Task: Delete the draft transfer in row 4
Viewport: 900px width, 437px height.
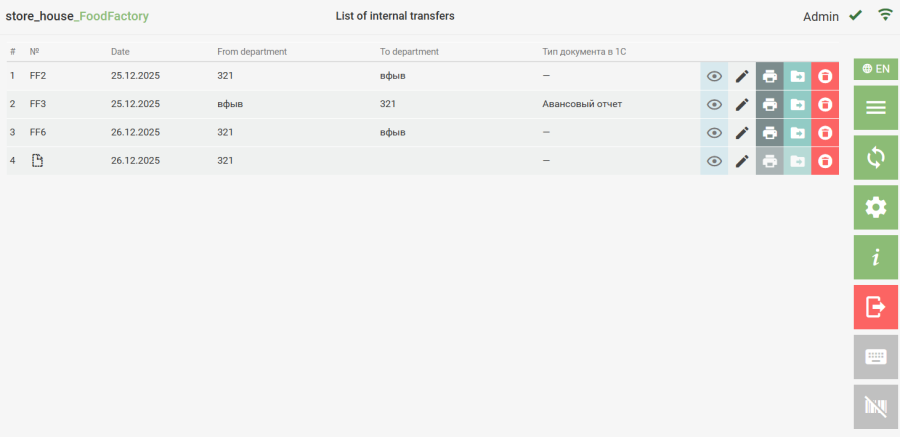Action: [825, 161]
